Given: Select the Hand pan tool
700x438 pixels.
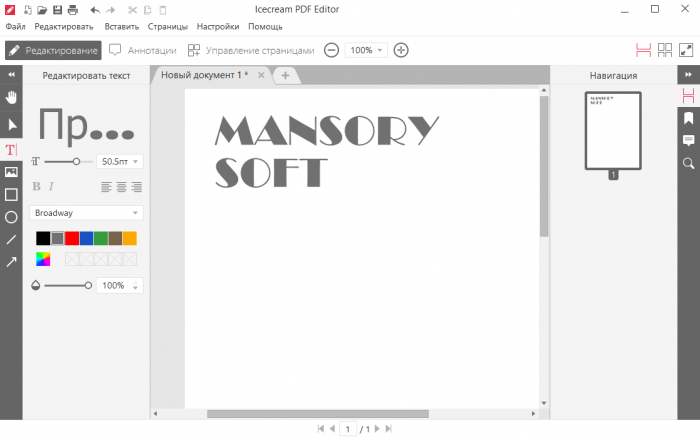Looking at the screenshot, I should click(11, 97).
